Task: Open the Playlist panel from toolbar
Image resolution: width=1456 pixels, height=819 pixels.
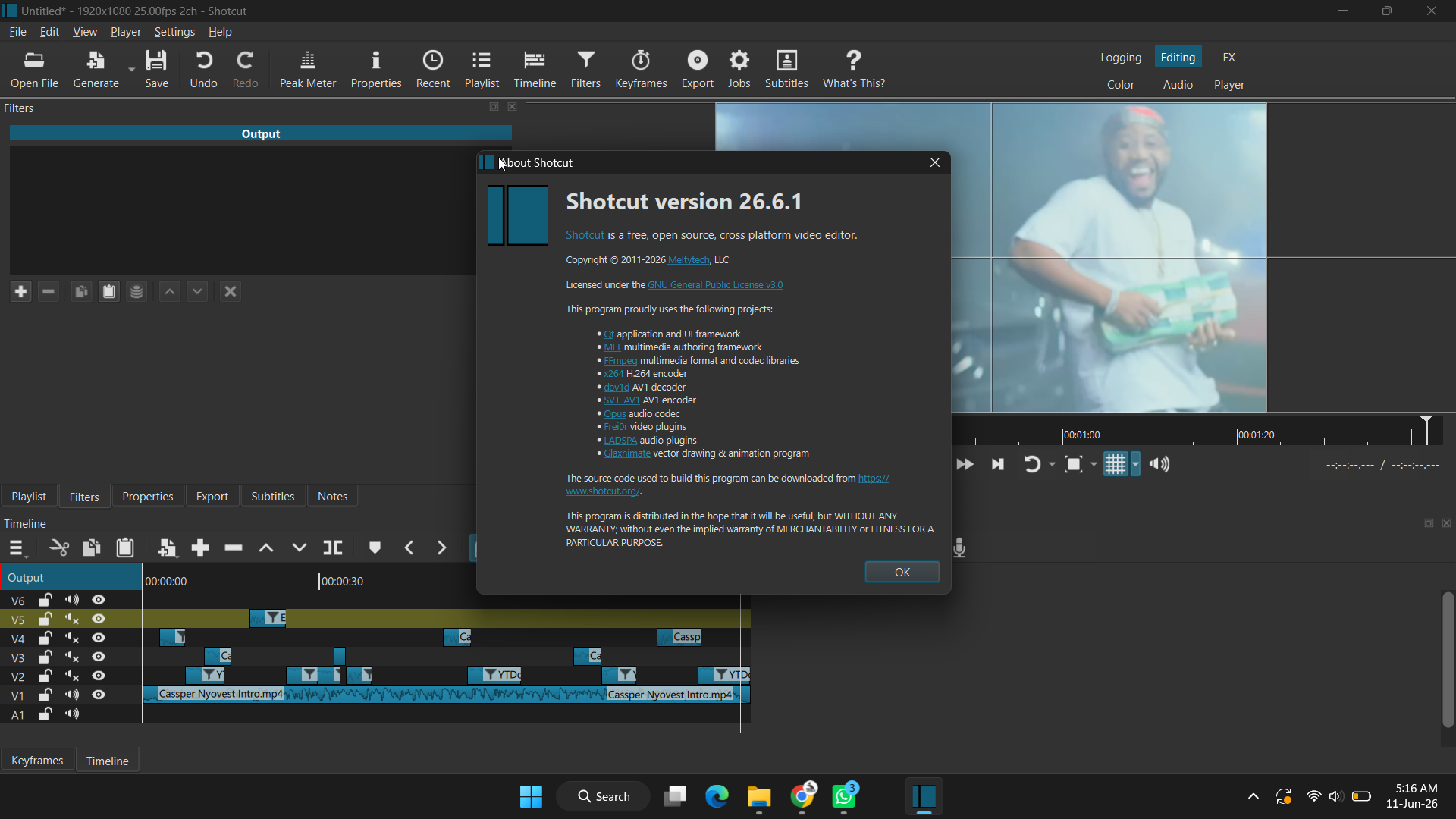Action: [x=482, y=70]
